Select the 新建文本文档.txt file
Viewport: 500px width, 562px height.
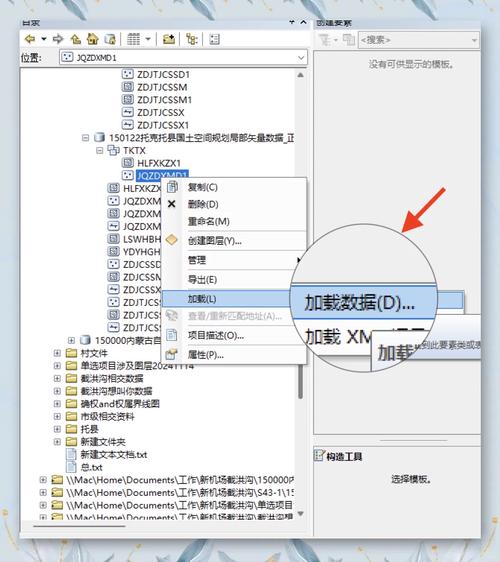[107, 454]
